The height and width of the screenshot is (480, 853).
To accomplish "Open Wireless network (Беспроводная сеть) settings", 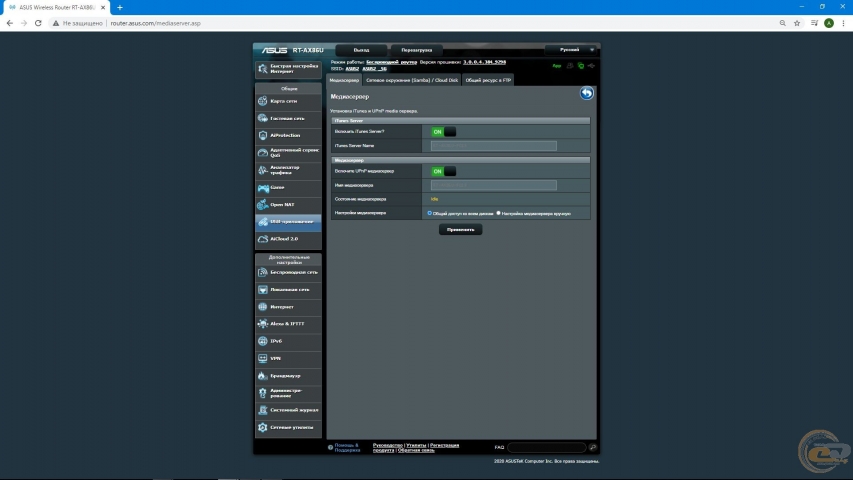I will [288, 272].
